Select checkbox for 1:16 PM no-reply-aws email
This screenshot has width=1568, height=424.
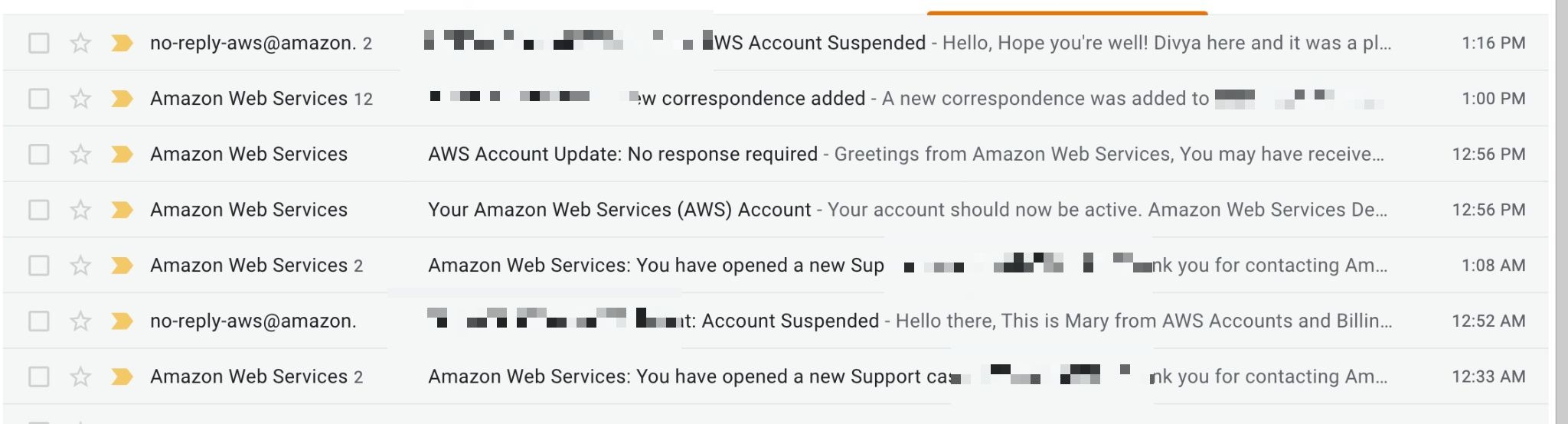(x=39, y=43)
